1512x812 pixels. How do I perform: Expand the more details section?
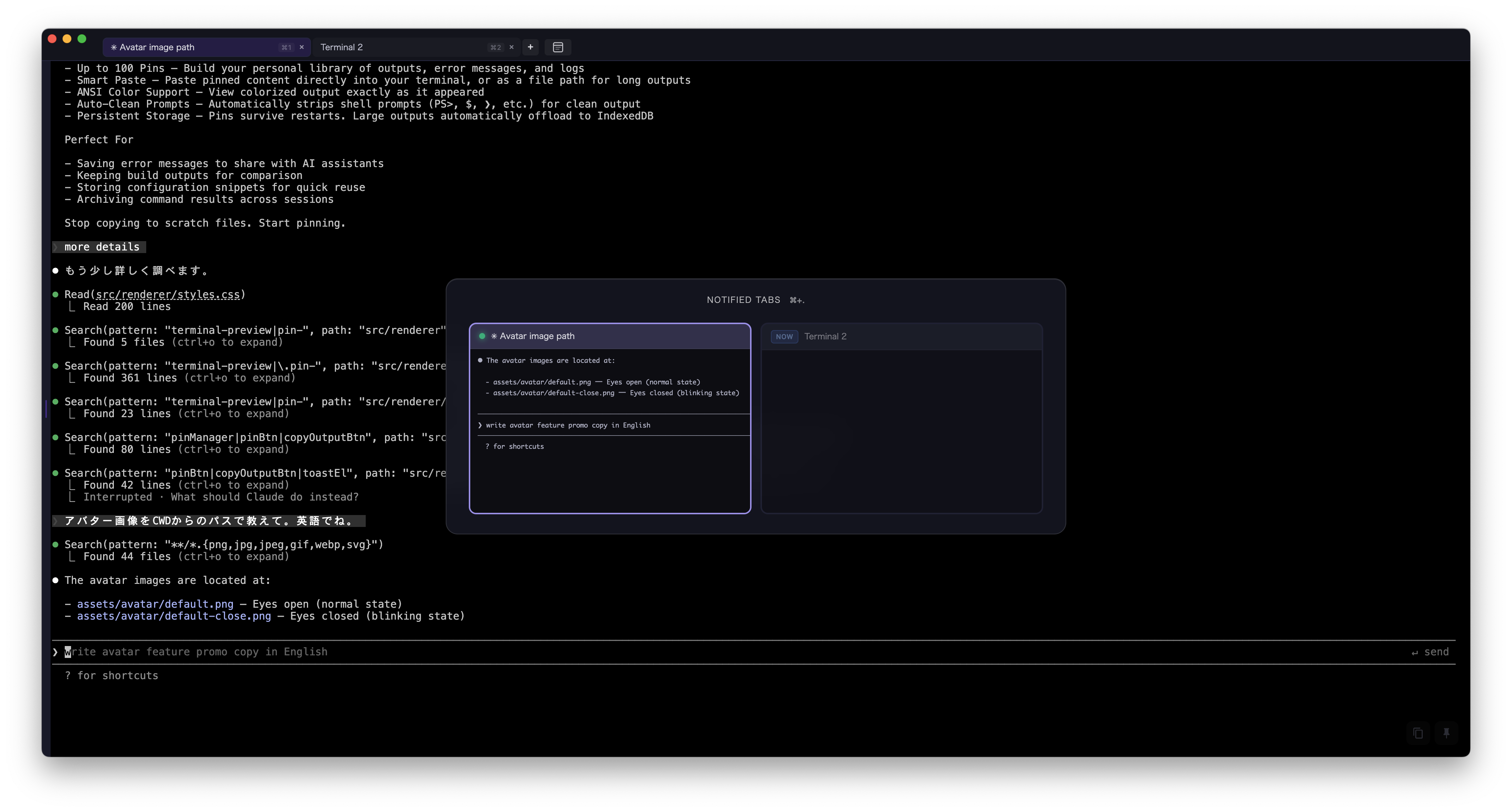(99, 247)
